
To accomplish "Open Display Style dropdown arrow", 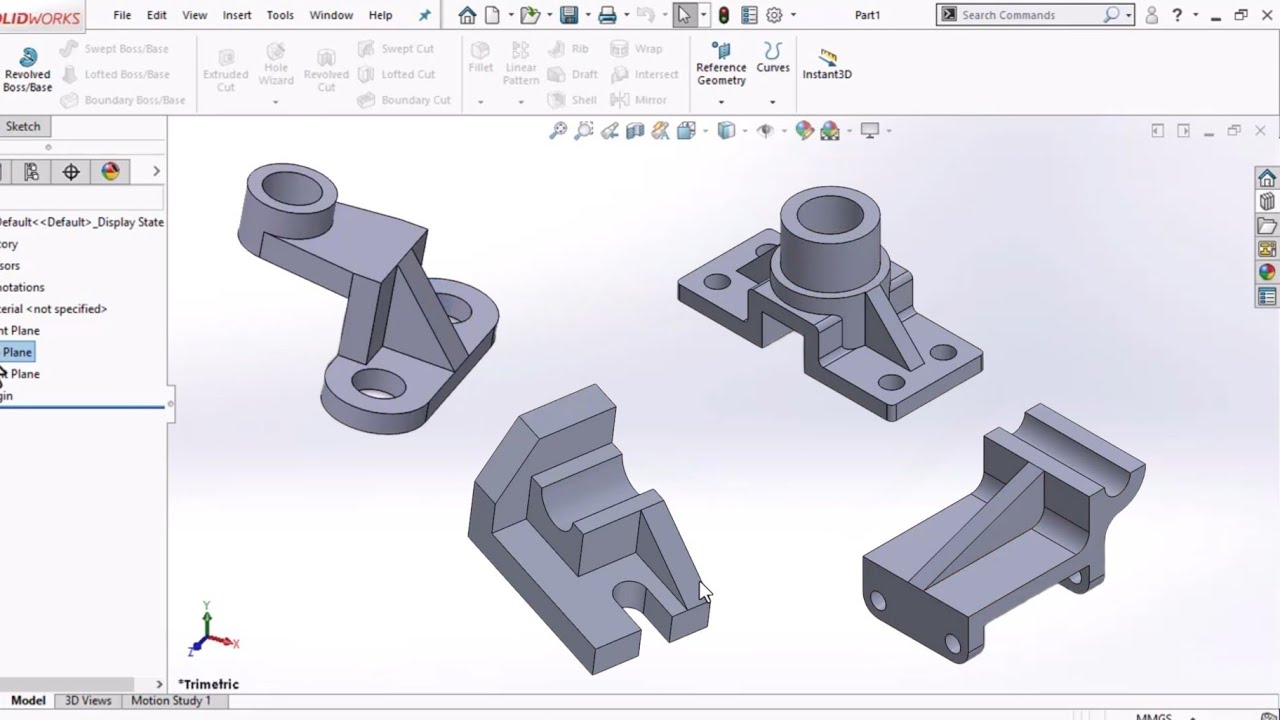I will click(745, 131).
